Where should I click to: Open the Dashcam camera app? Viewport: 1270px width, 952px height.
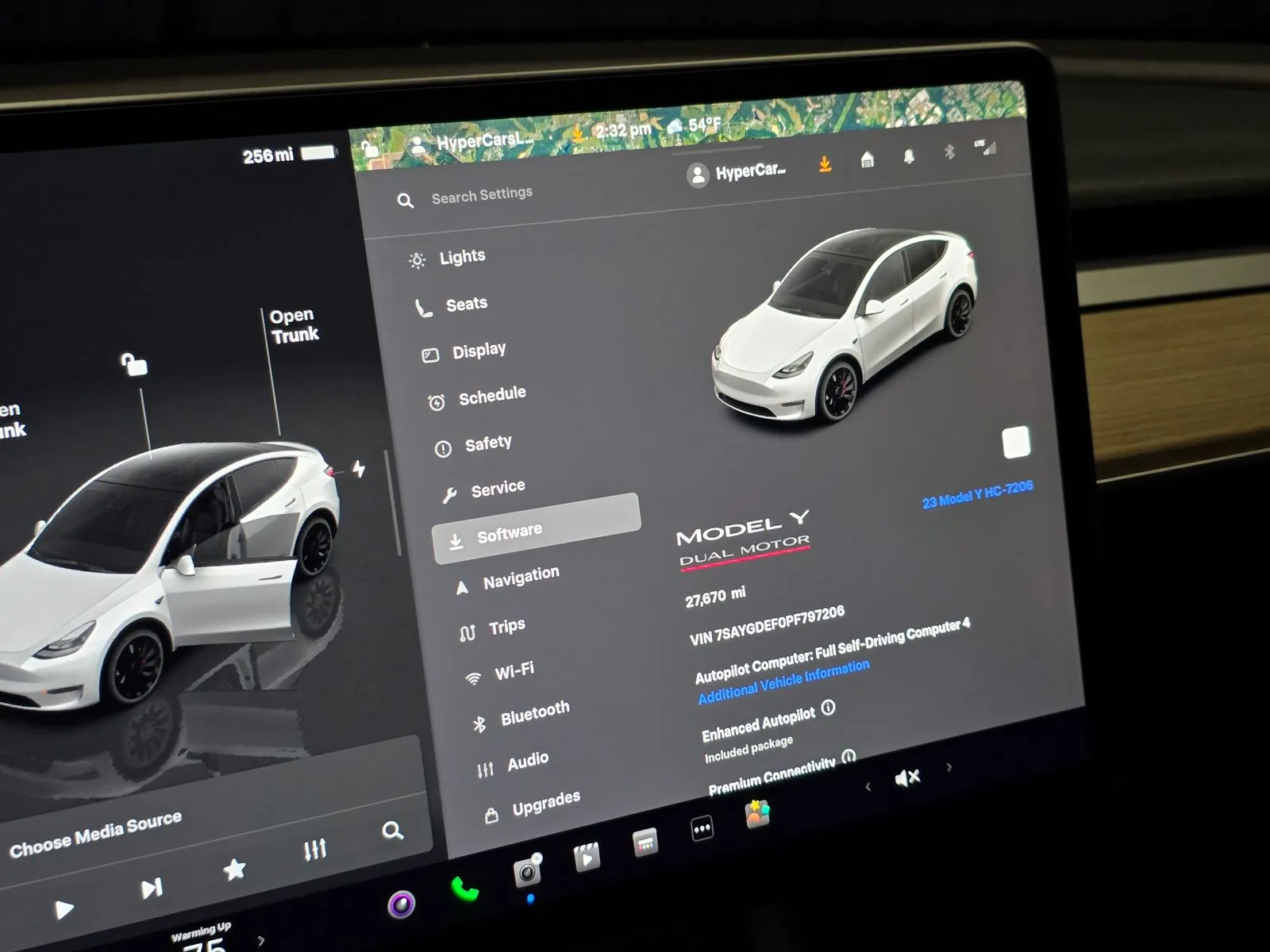click(x=527, y=873)
